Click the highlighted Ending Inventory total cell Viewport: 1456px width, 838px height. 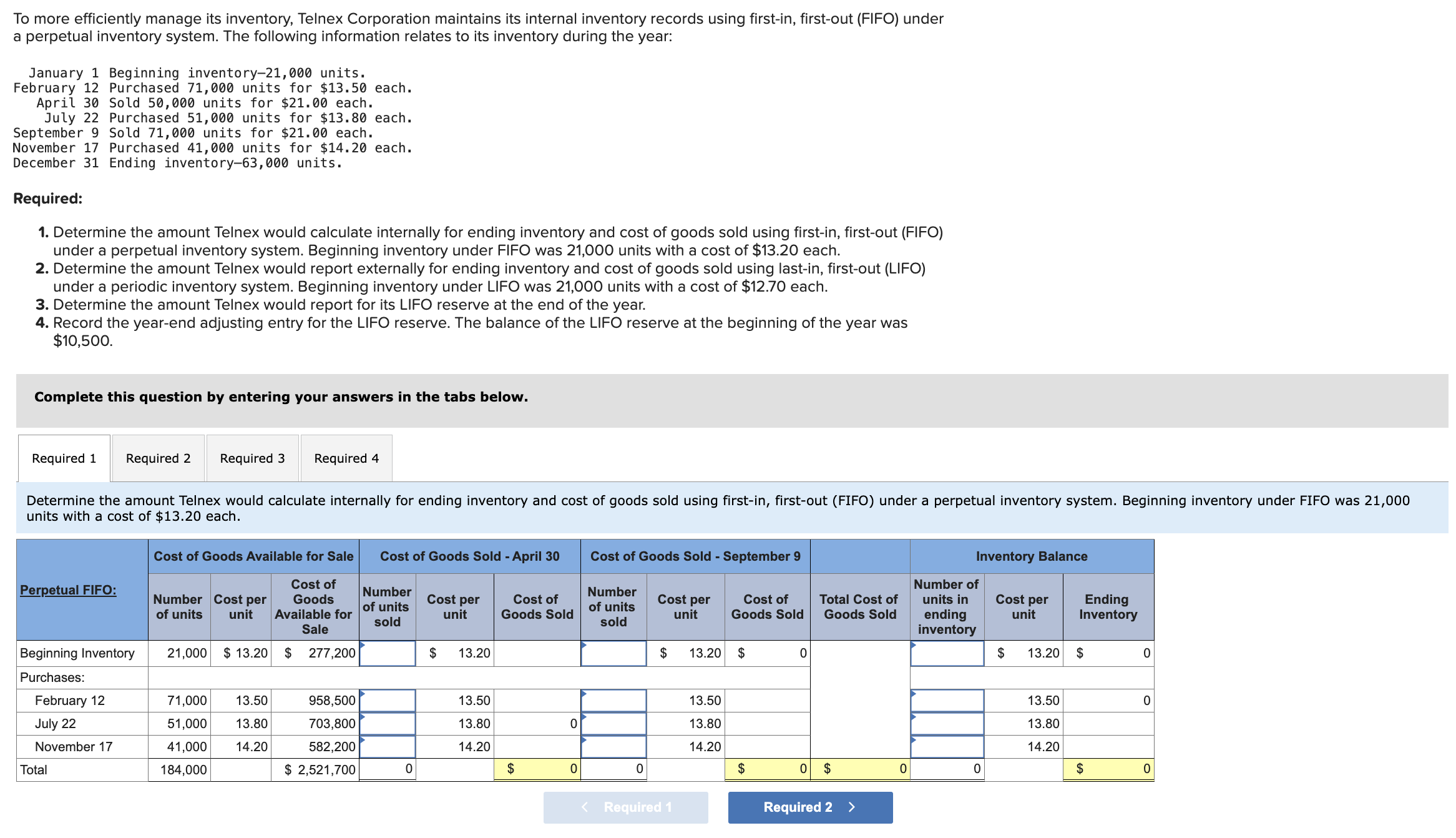click(x=1109, y=769)
